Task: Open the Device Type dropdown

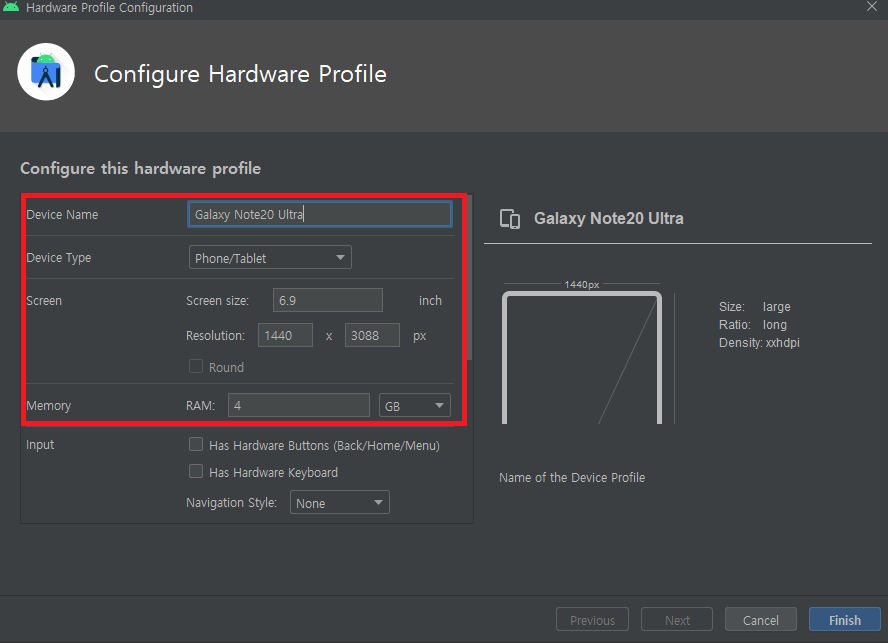Action: click(270, 258)
